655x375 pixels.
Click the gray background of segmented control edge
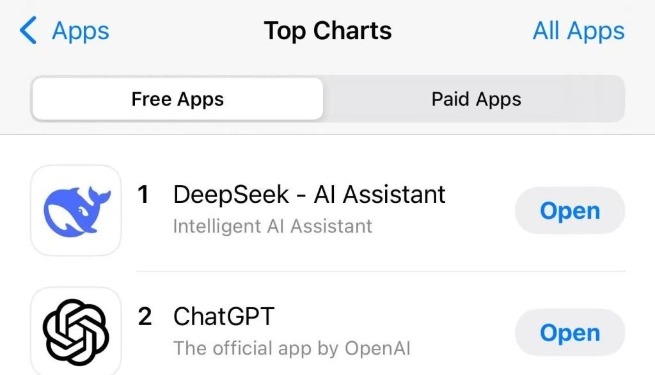tap(612, 99)
